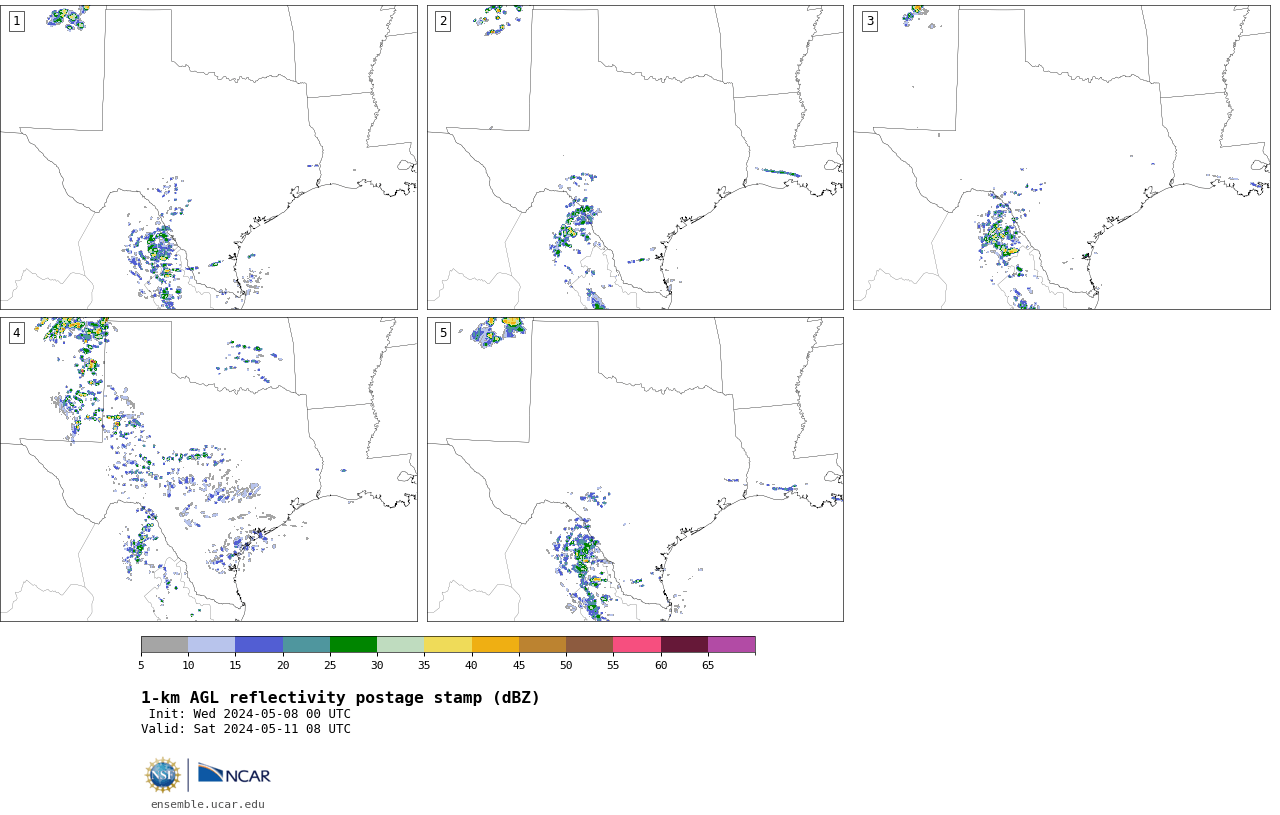The image size is (1280, 815).
Task: Open ensemble member 3 reflectivity map
Action: click(x=1061, y=157)
